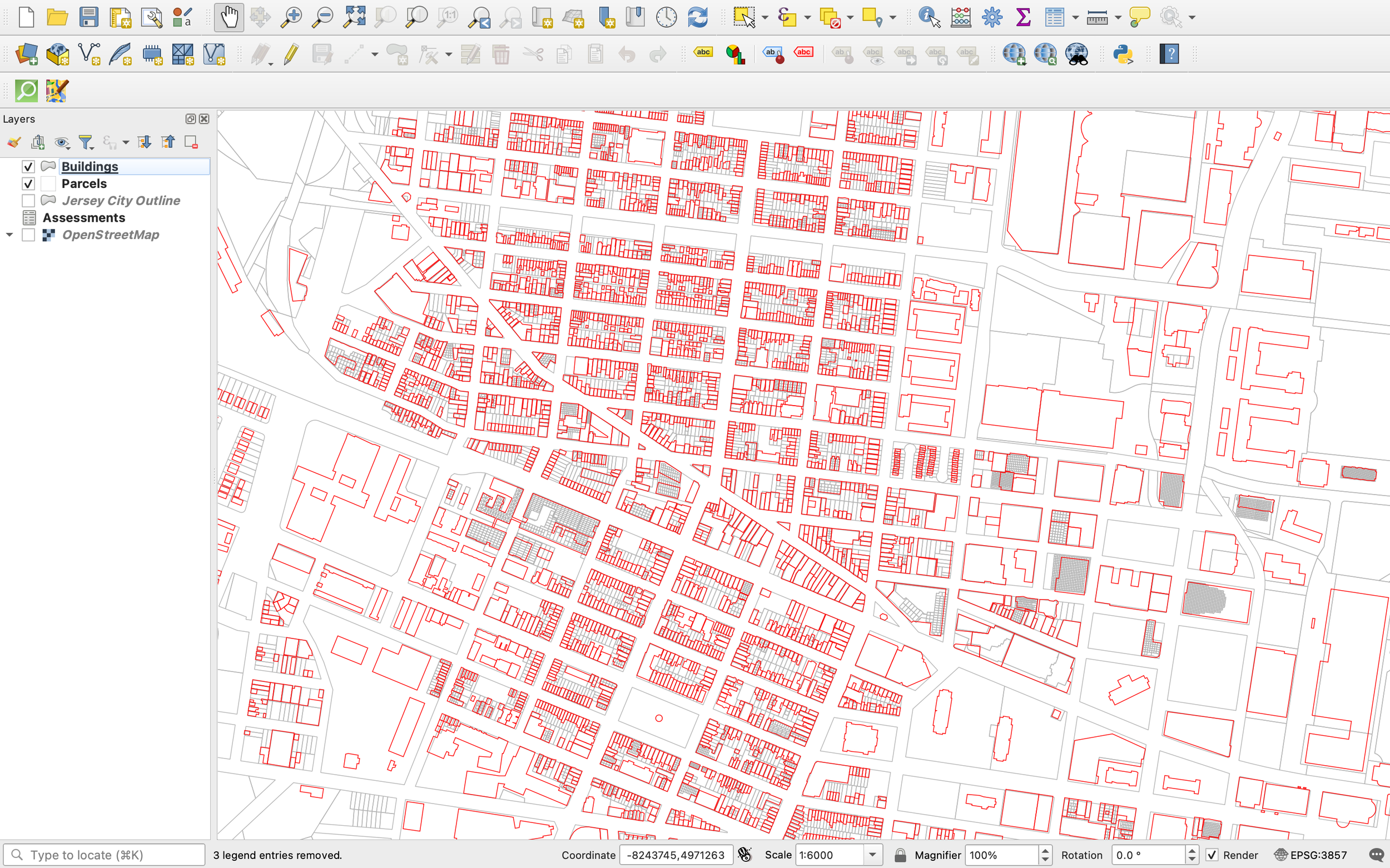Select the Assessments table entry
Viewport: 1390px width, 868px height.
[84, 218]
